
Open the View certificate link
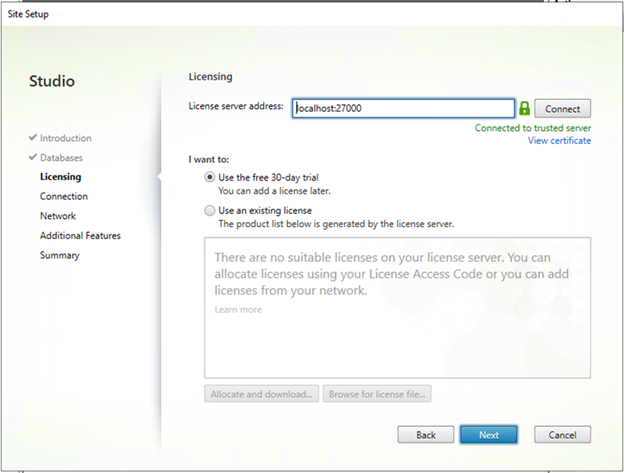point(559,140)
